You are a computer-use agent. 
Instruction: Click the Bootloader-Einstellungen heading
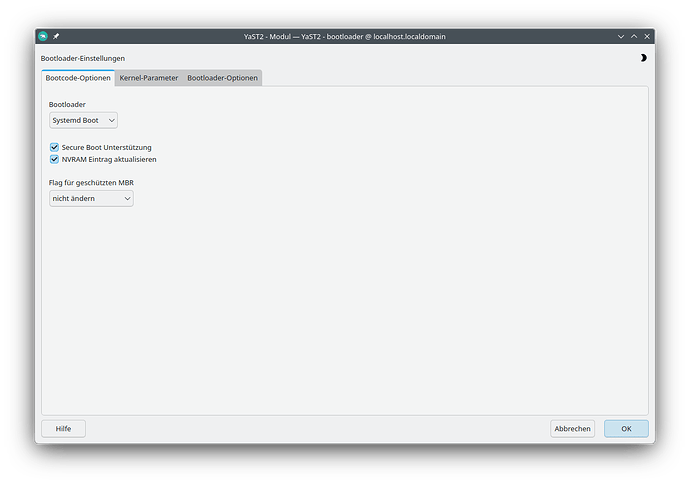pos(83,58)
